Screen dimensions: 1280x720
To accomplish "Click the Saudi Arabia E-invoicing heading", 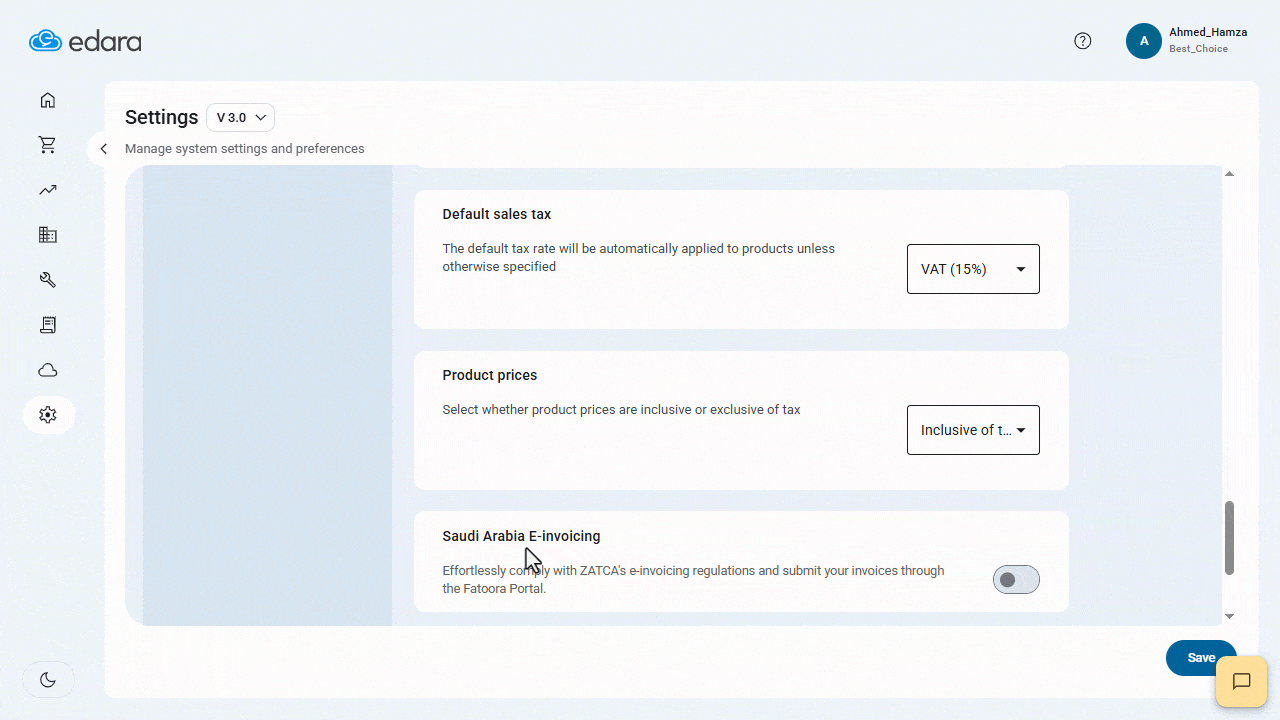I will (x=522, y=536).
